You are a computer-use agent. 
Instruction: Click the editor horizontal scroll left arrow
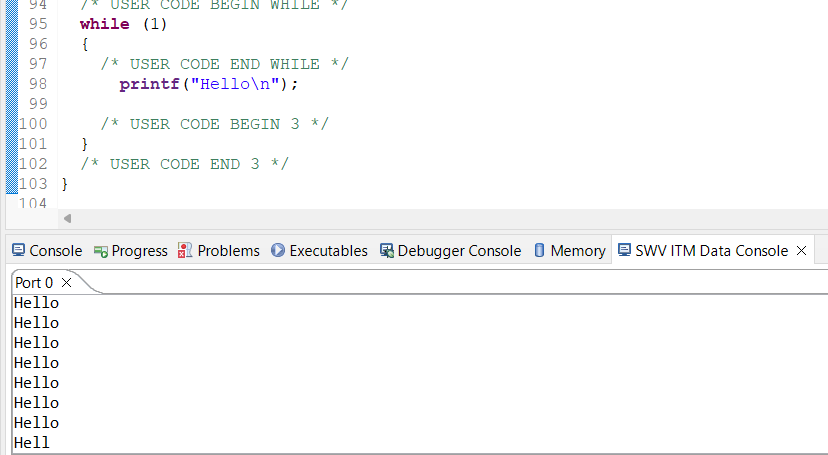tap(67, 219)
